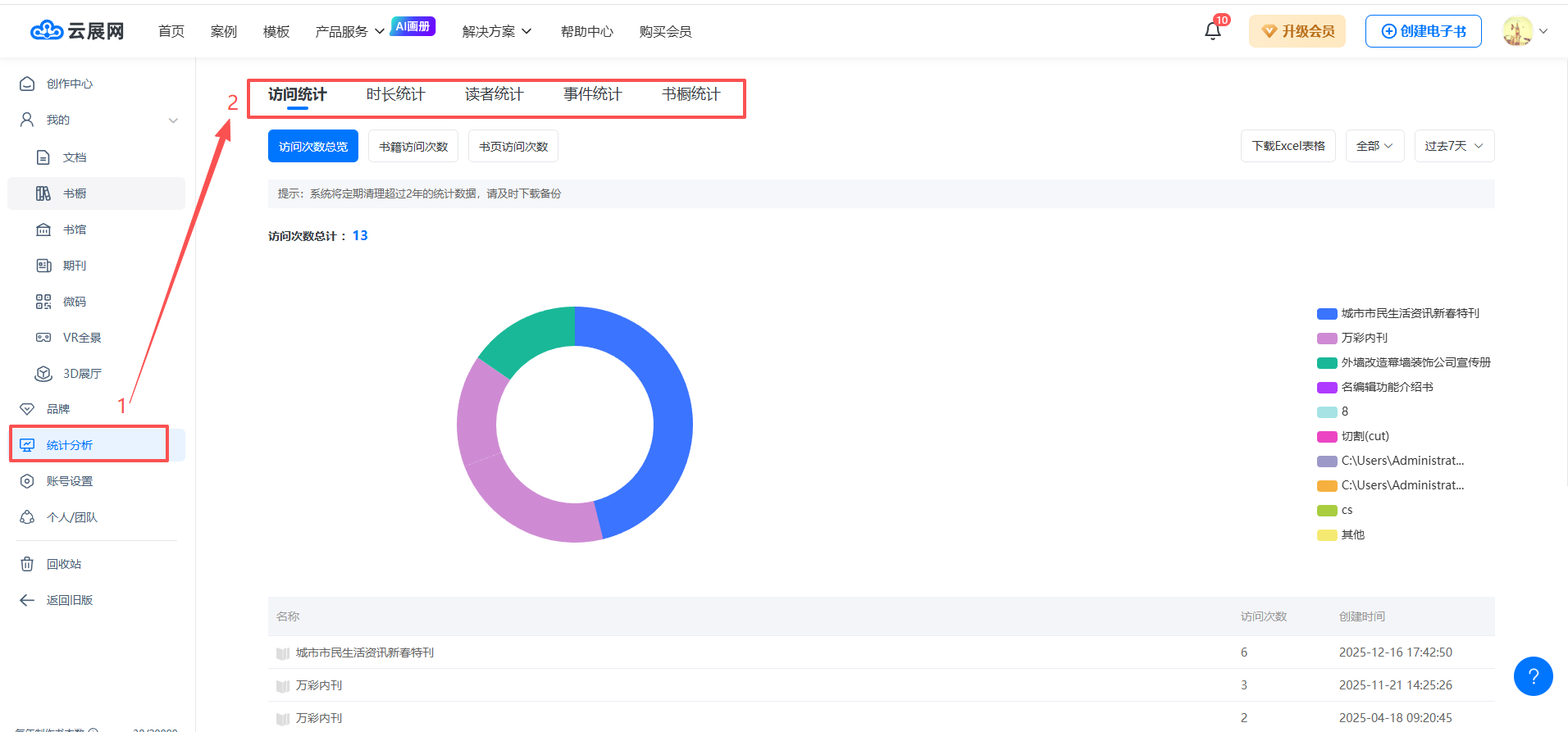Click the 账号设置 gear icon
Viewport: 1568px width, 732px height.
[27, 481]
